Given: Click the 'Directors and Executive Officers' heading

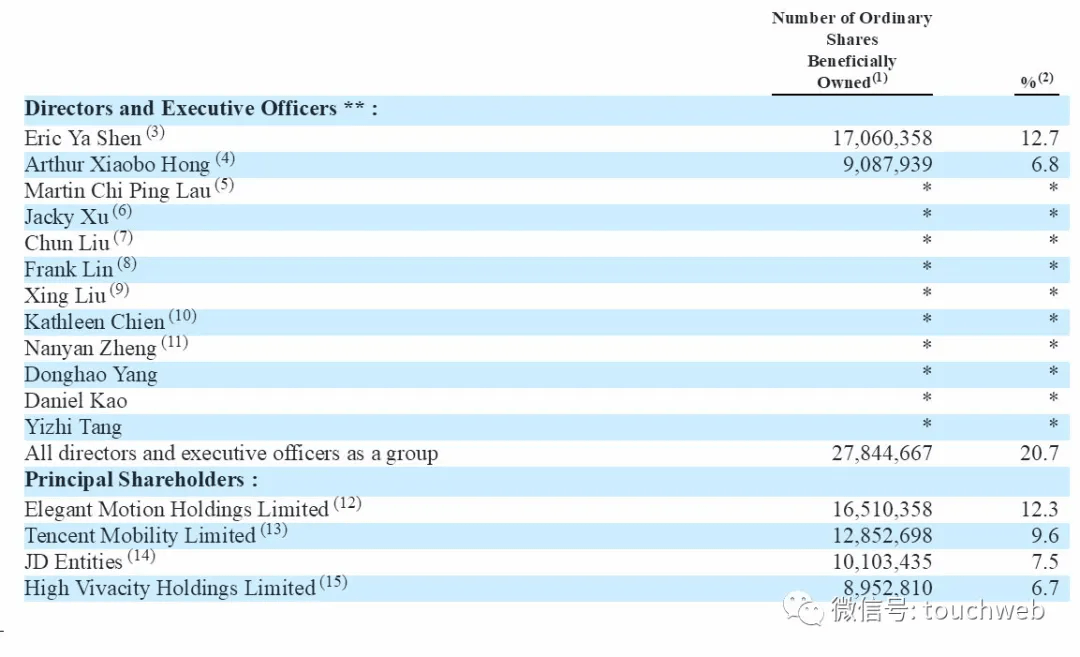Looking at the screenshot, I should tap(201, 109).
